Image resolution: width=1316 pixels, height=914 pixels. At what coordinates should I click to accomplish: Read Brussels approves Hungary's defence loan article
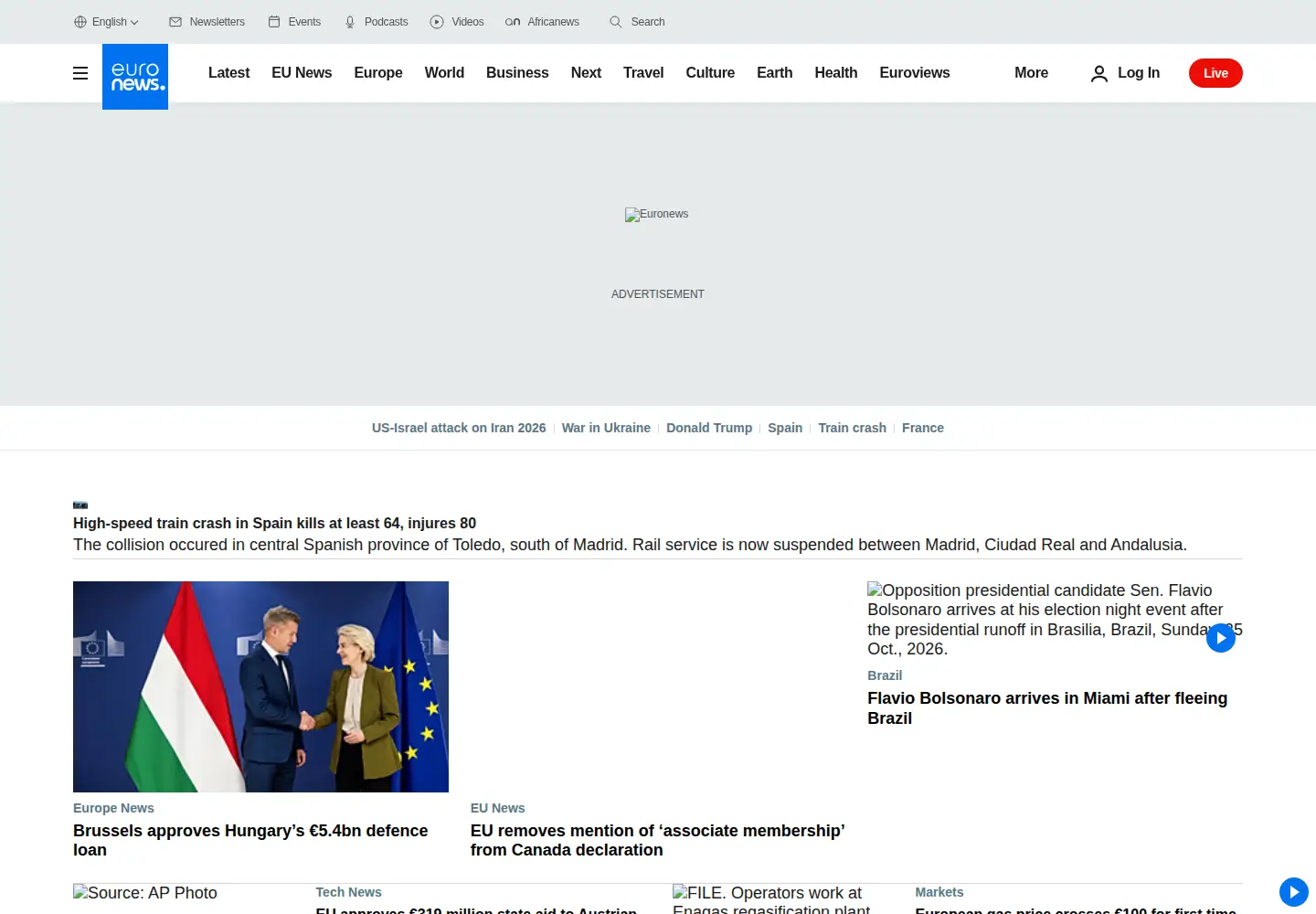tap(250, 840)
